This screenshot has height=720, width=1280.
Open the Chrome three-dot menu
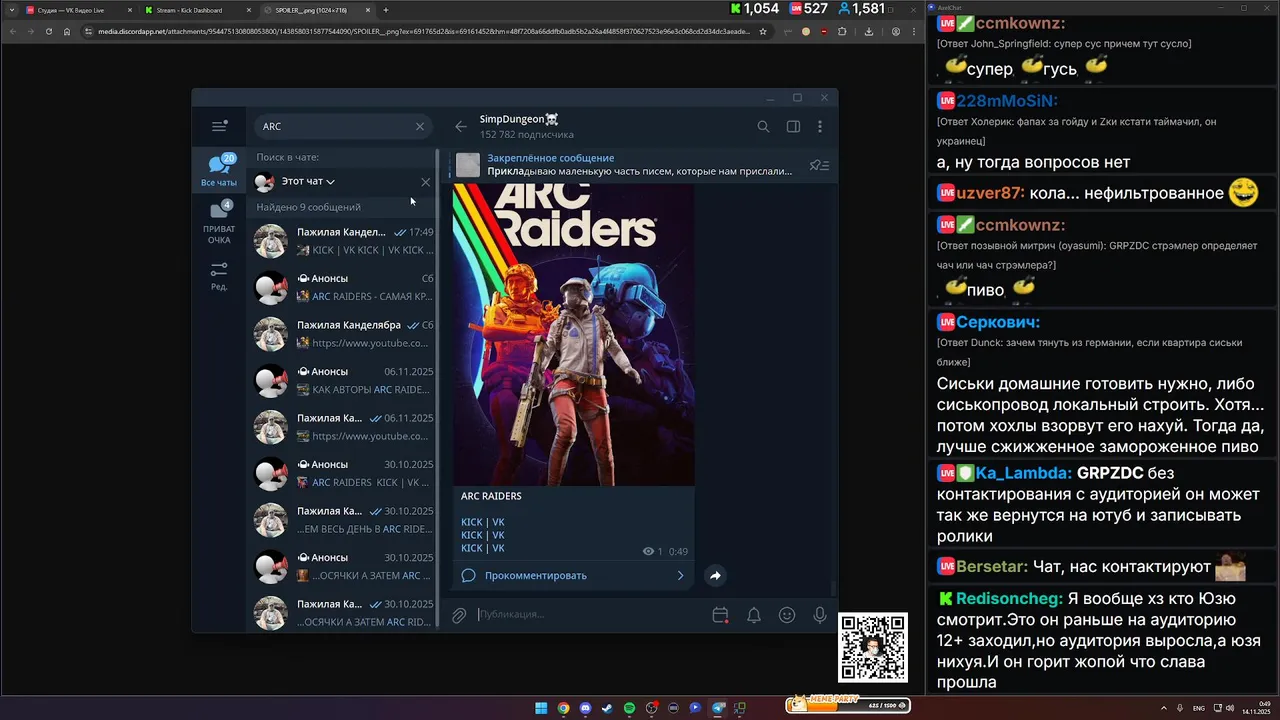coord(914,31)
